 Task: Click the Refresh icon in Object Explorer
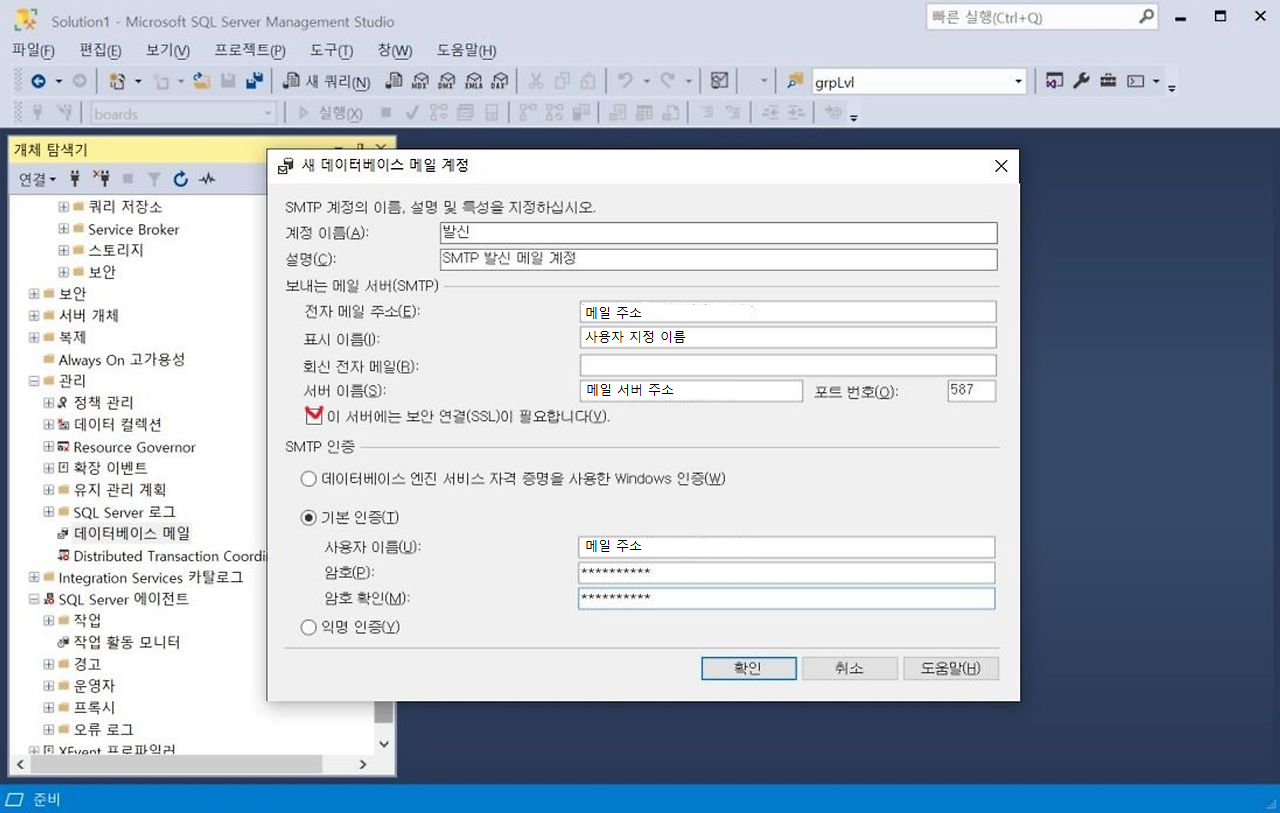(x=181, y=179)
